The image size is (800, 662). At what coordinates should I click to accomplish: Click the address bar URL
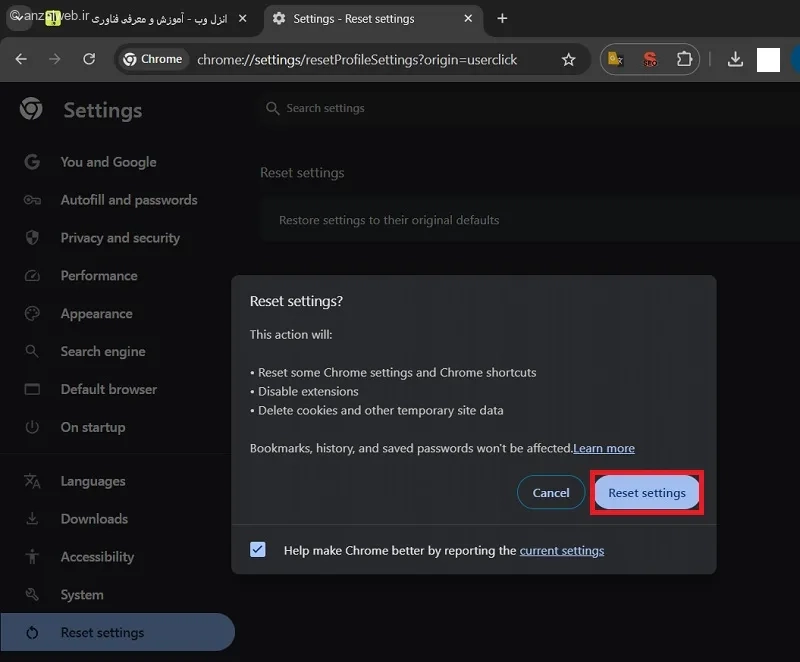[x=357, y=60]
